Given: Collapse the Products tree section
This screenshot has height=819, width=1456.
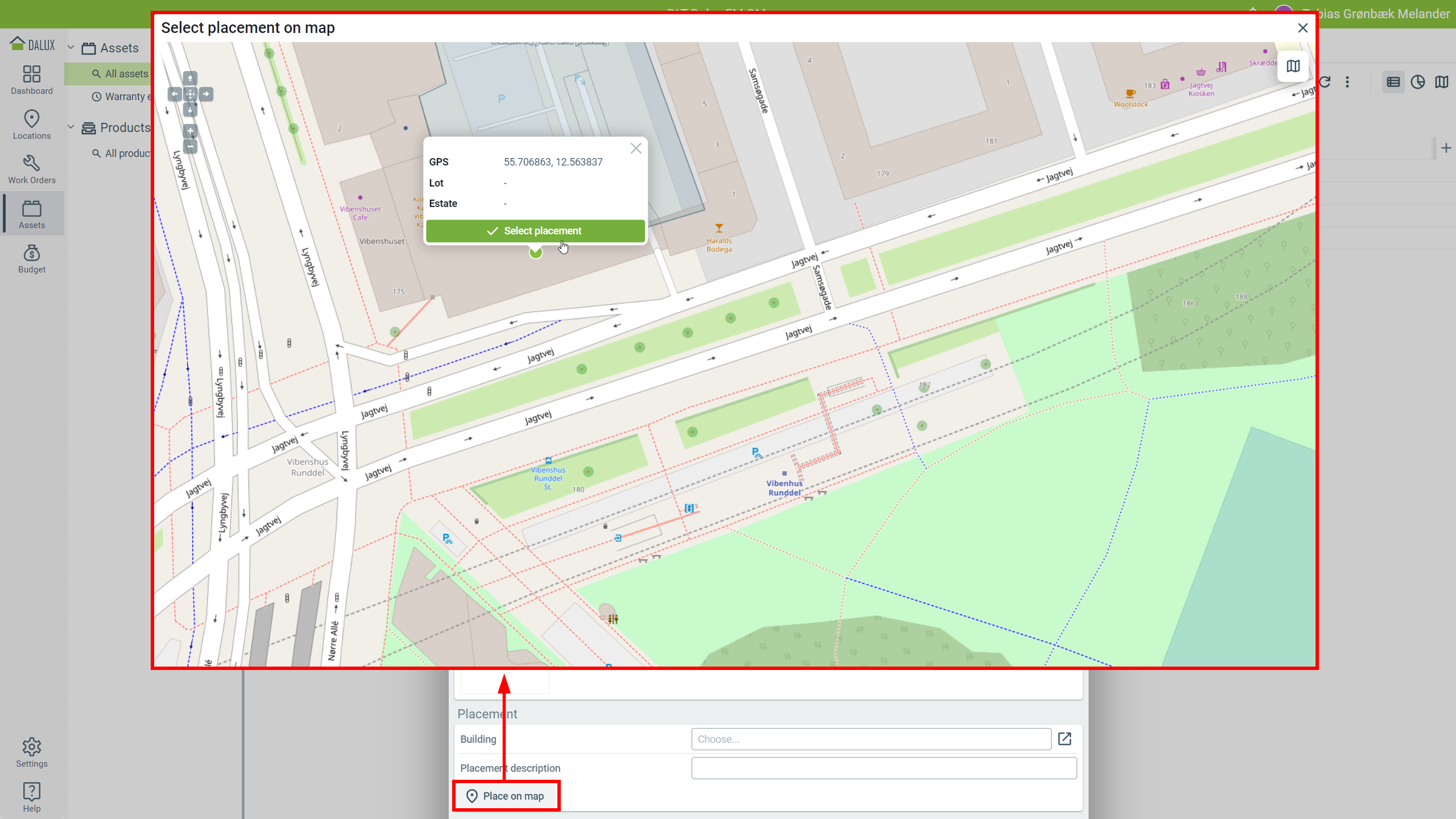Looking at the screenshot, I should pyautogui.click(x=71, y=127).
